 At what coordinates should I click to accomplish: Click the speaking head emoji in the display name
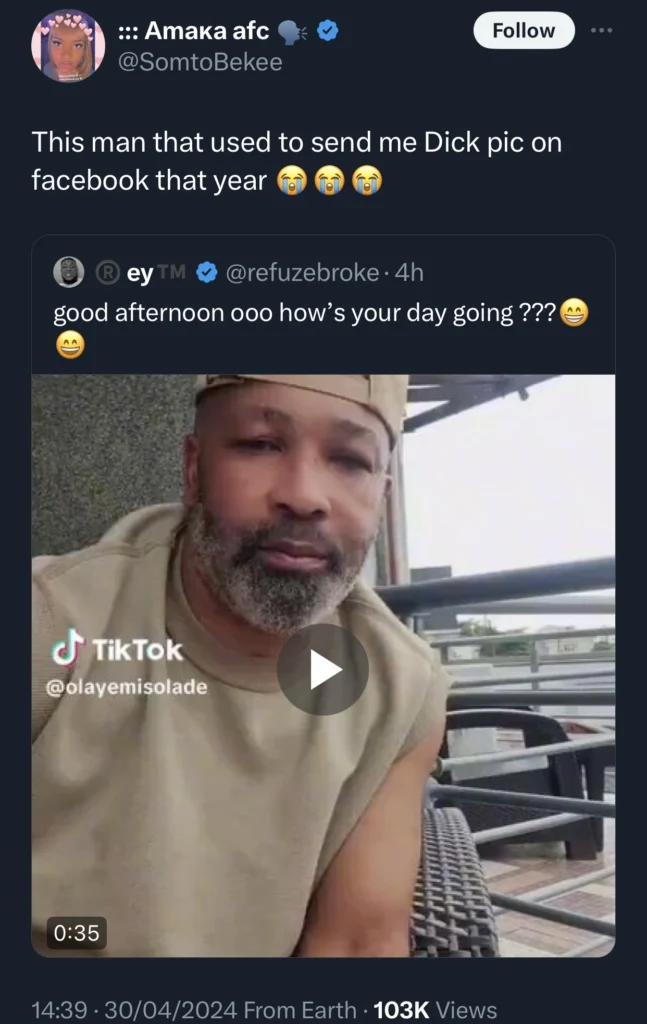pyautogui.click(x=290, y=29)
